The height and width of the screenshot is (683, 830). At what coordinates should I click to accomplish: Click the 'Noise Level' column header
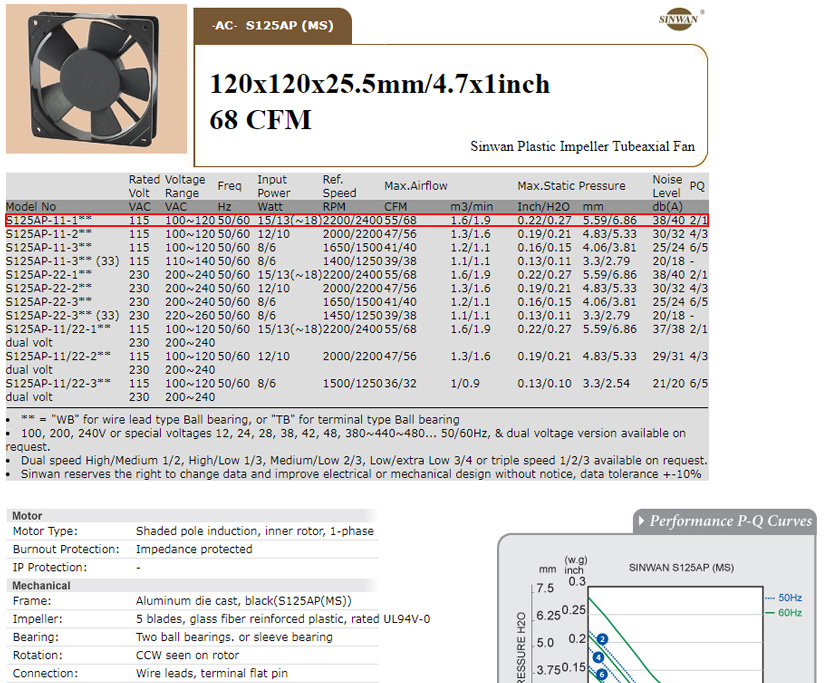click(667, 186)
